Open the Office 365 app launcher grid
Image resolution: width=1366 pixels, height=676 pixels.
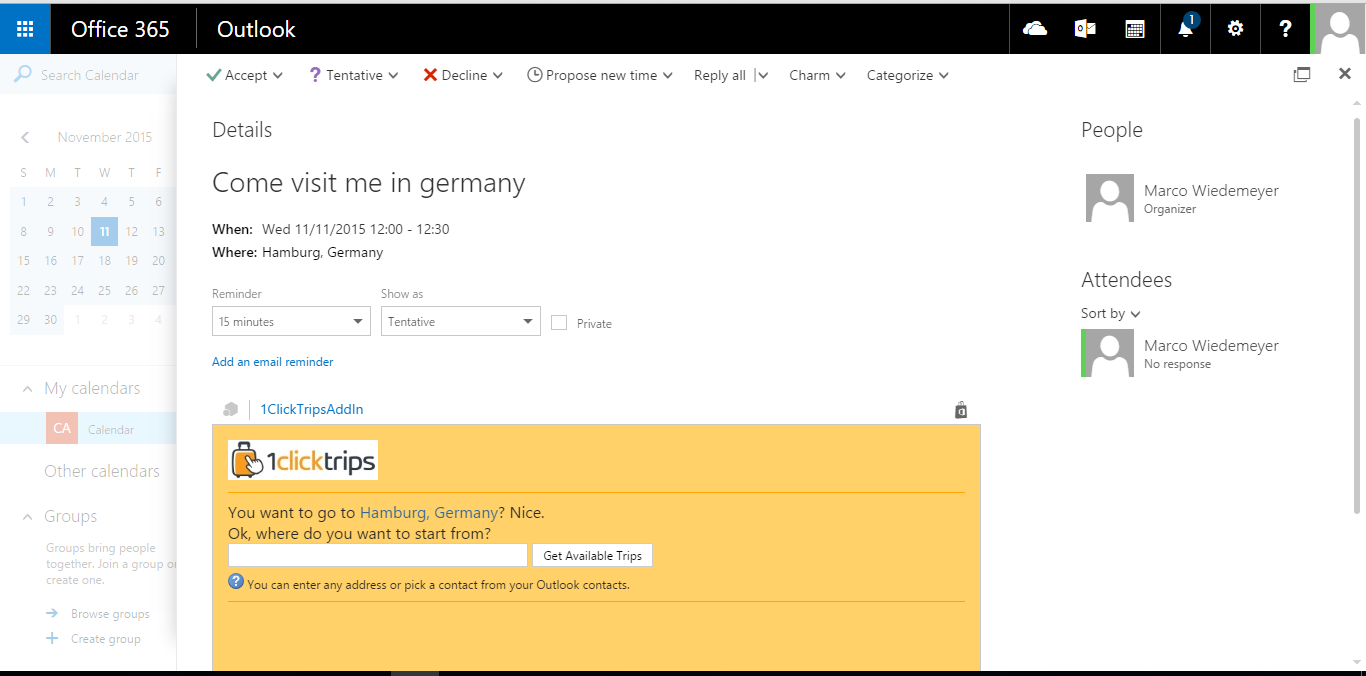tap(25, 29)
